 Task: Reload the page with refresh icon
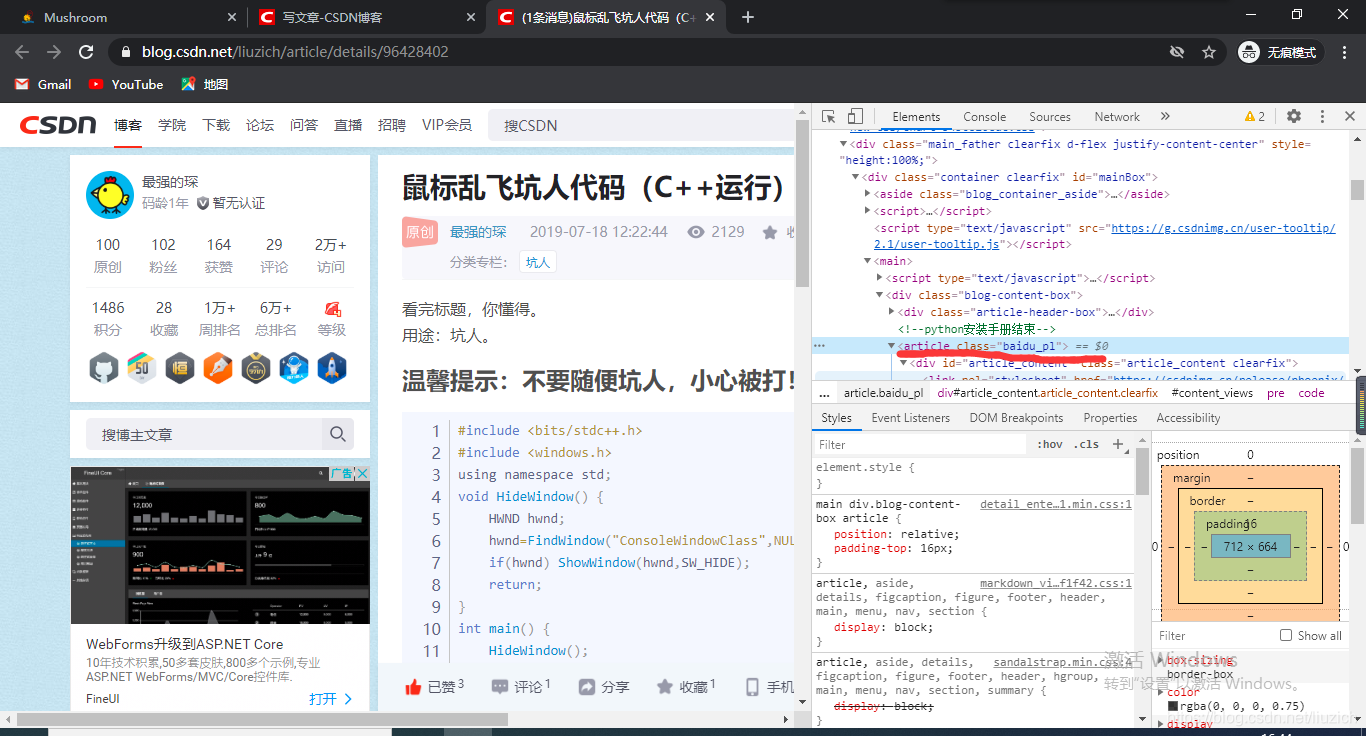tap(86, 52)
